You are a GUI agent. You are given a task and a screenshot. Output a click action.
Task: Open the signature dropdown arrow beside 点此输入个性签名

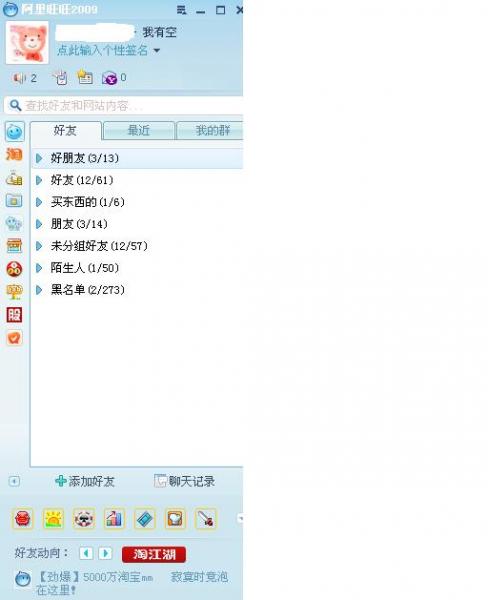(157, 51)
